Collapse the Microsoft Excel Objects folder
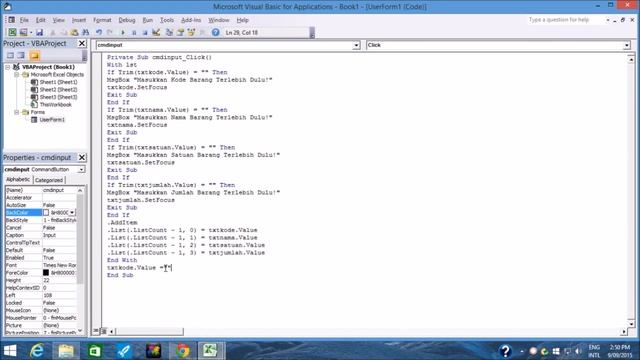The image size is (640, 360). pyautogui.click(x=17, y=75)
